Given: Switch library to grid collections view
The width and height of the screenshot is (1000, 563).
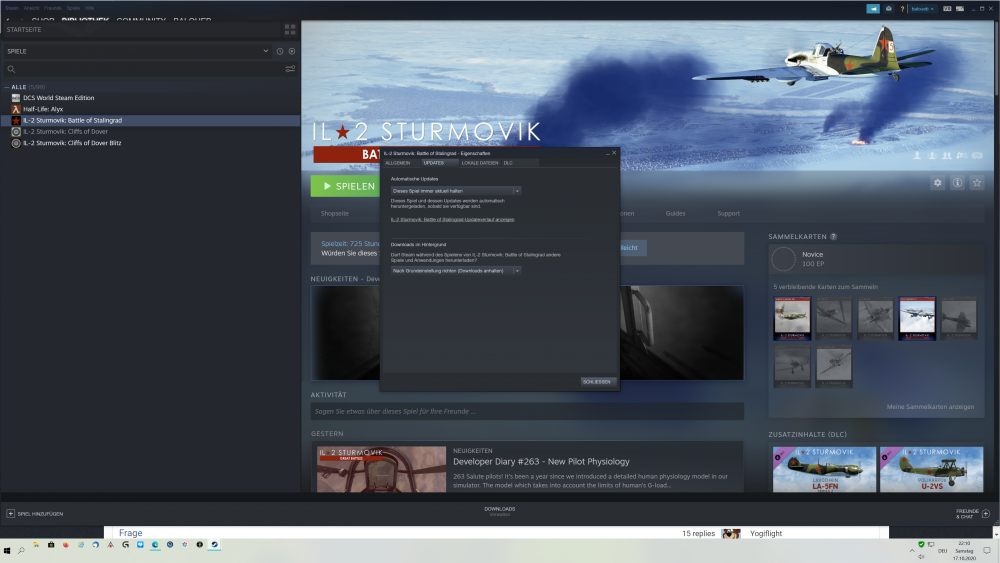Looking at the screenshot, I should (x=290, y=29).
